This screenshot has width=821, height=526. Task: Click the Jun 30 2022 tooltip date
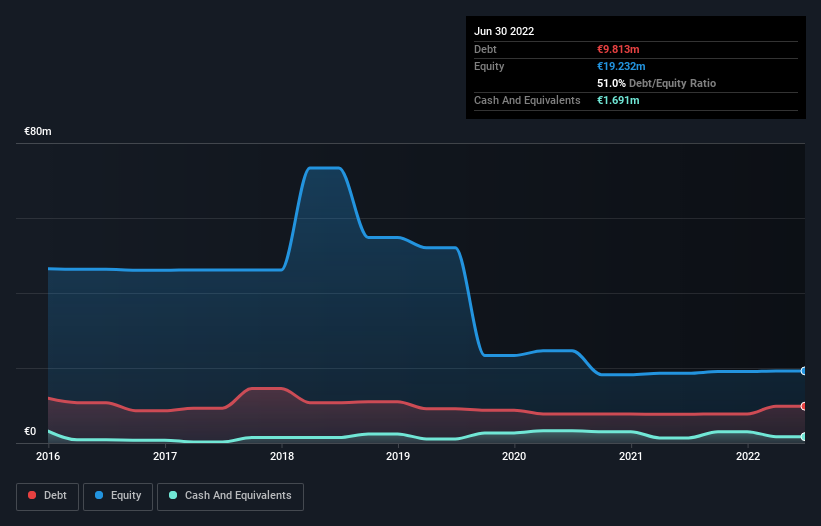coord(504,31)
